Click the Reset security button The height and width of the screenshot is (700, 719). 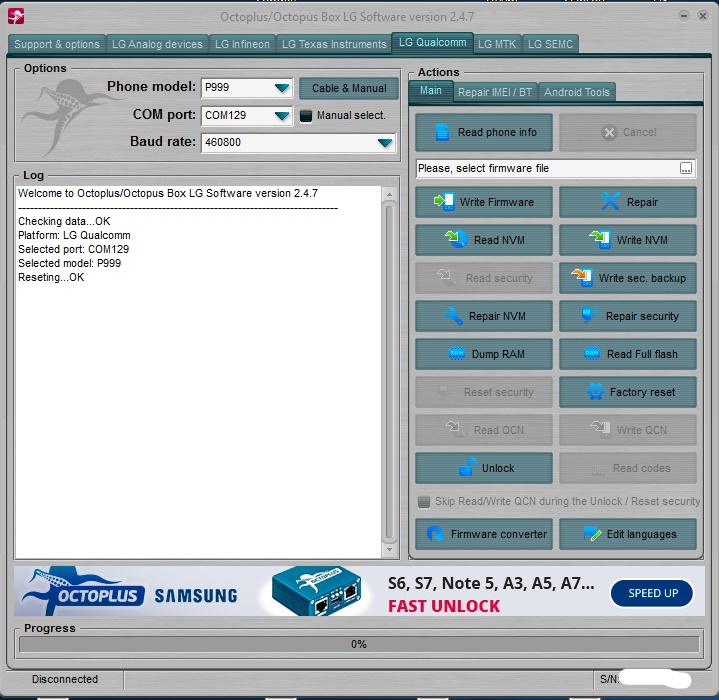point(484,392)
